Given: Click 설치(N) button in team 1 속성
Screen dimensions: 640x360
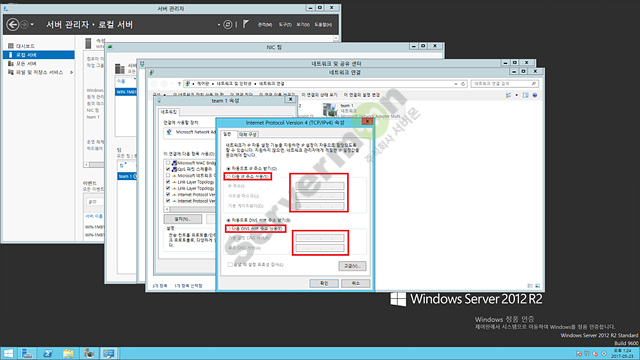Looking at the screenshot, I should (x=182, y=219).
